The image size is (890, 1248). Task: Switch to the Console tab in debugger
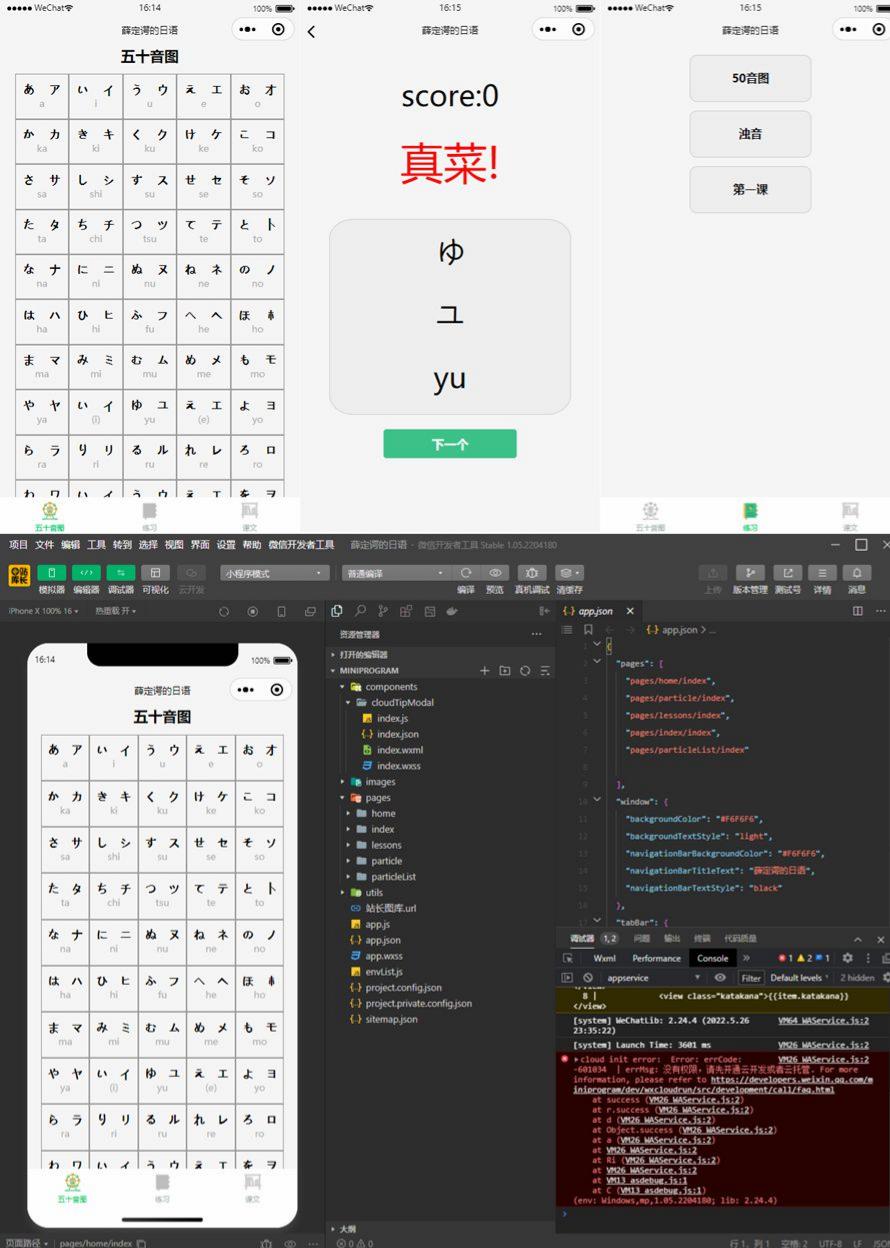coord(712,957)
